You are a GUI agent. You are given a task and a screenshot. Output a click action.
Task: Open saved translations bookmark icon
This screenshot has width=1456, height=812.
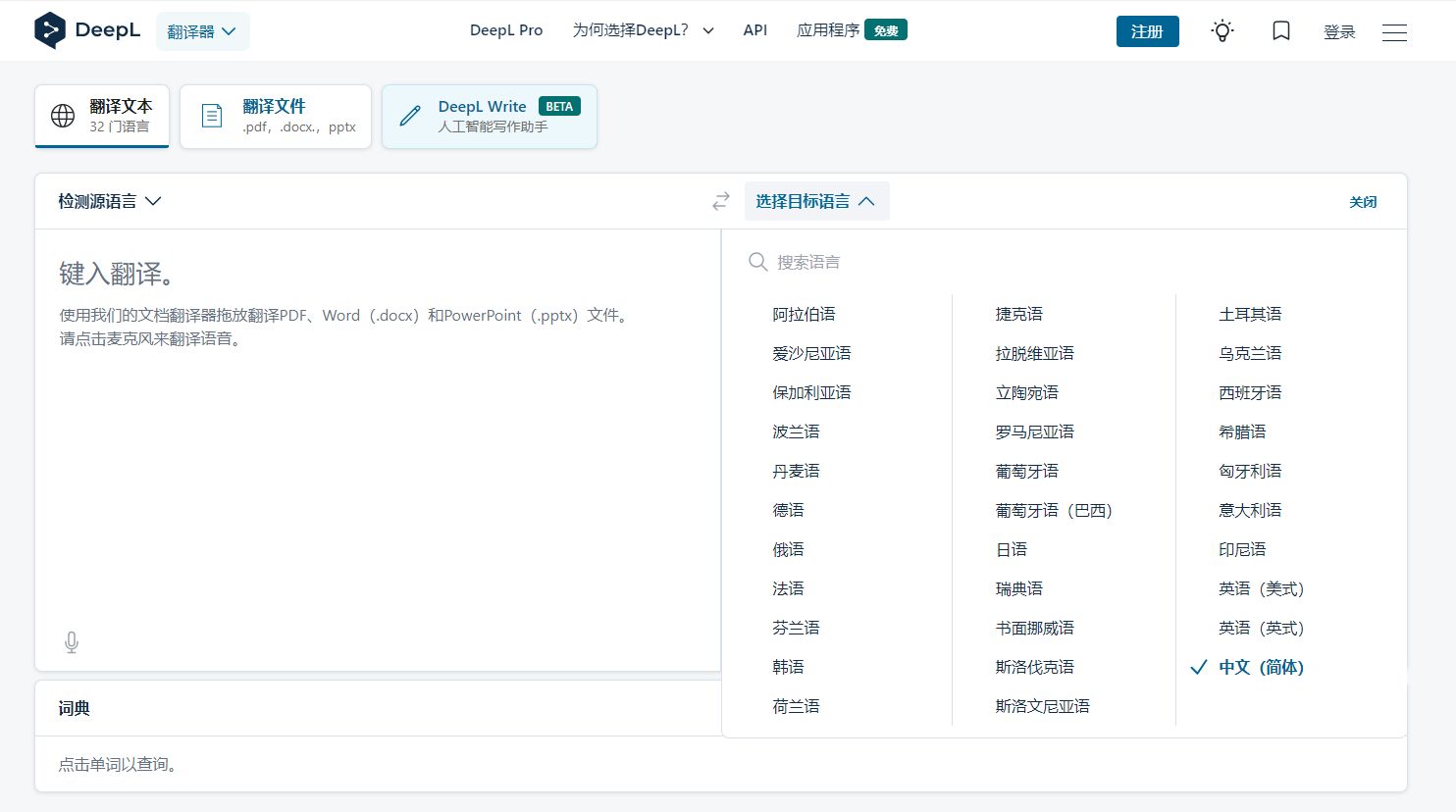pos(1280,31)
